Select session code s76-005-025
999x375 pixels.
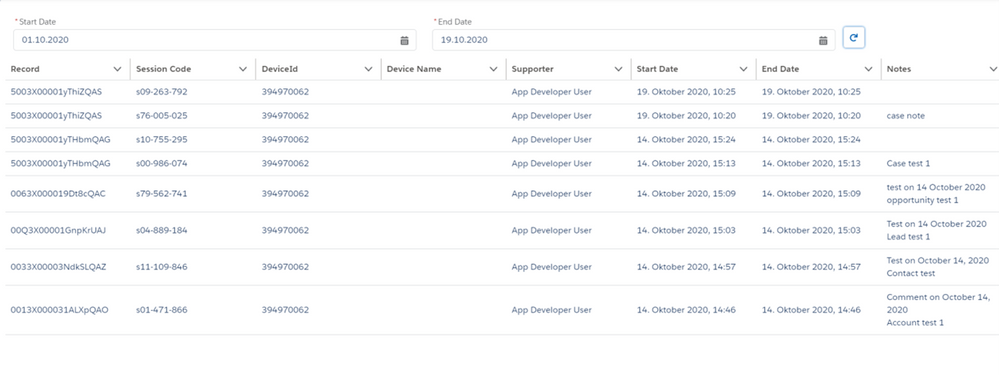click(x=162, y=116)
